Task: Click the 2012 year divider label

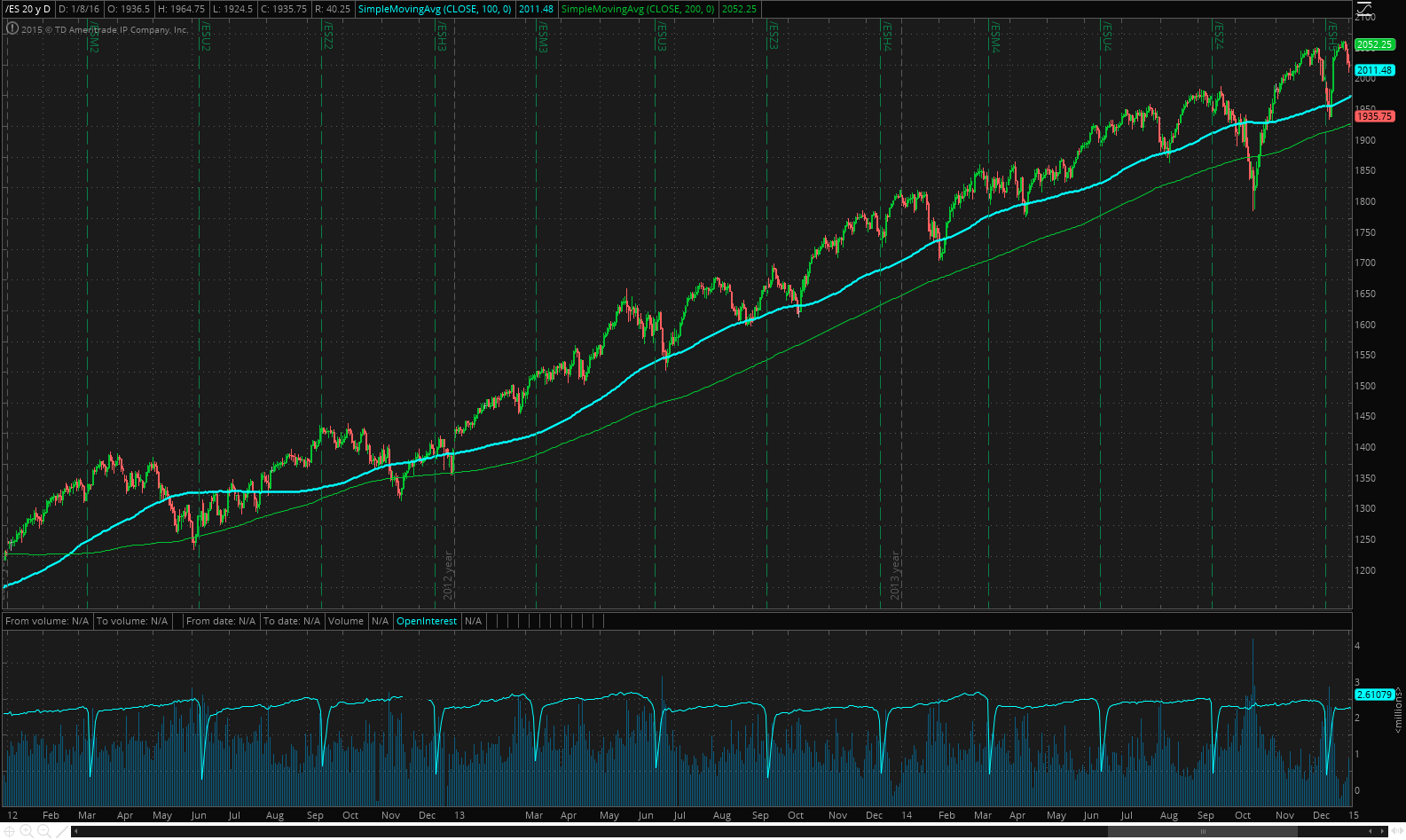Action: point(448,575)
